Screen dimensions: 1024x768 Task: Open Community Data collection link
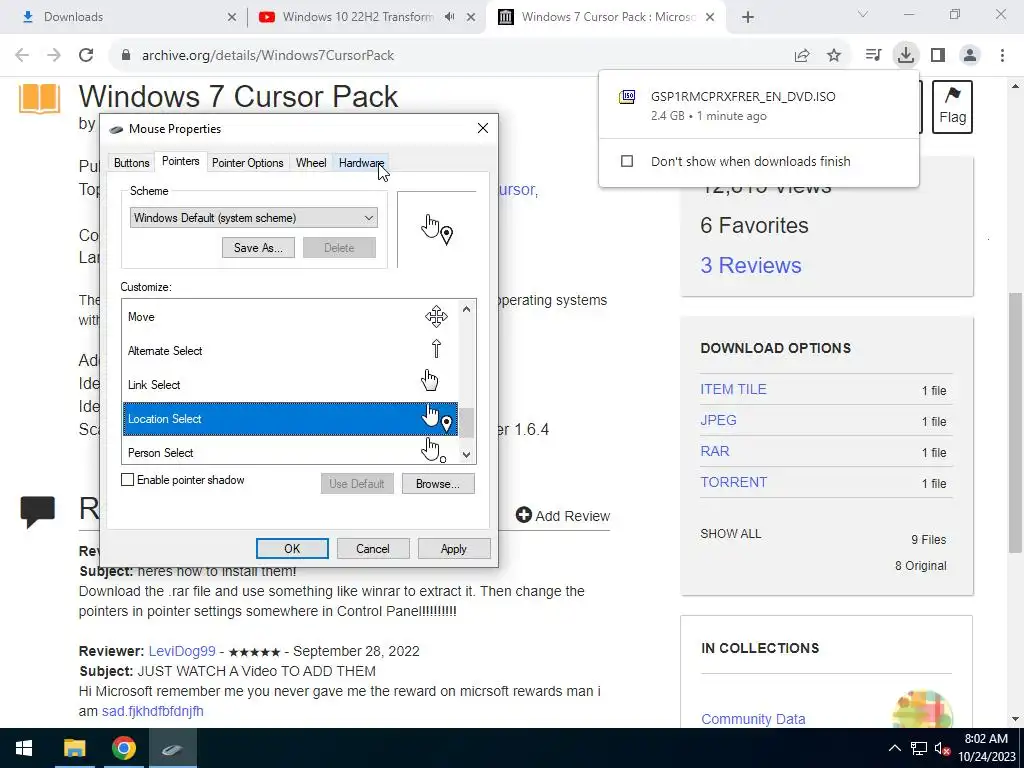point(753,719)
